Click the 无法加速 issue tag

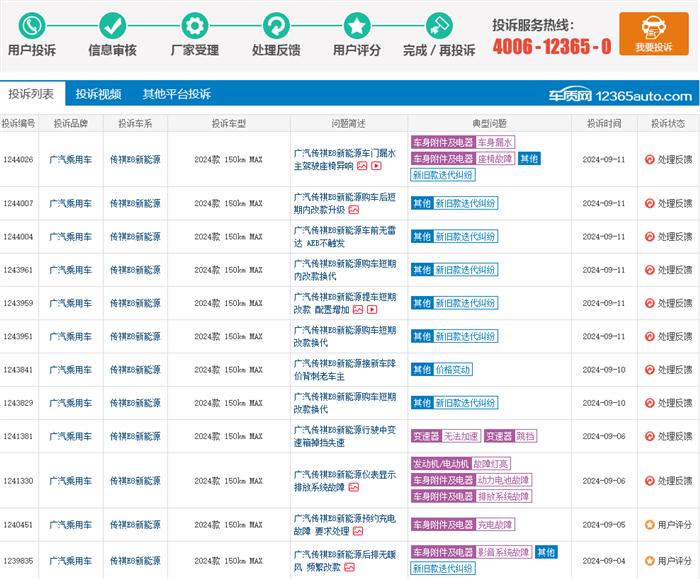pyautogui.click(x=461, y=436)
